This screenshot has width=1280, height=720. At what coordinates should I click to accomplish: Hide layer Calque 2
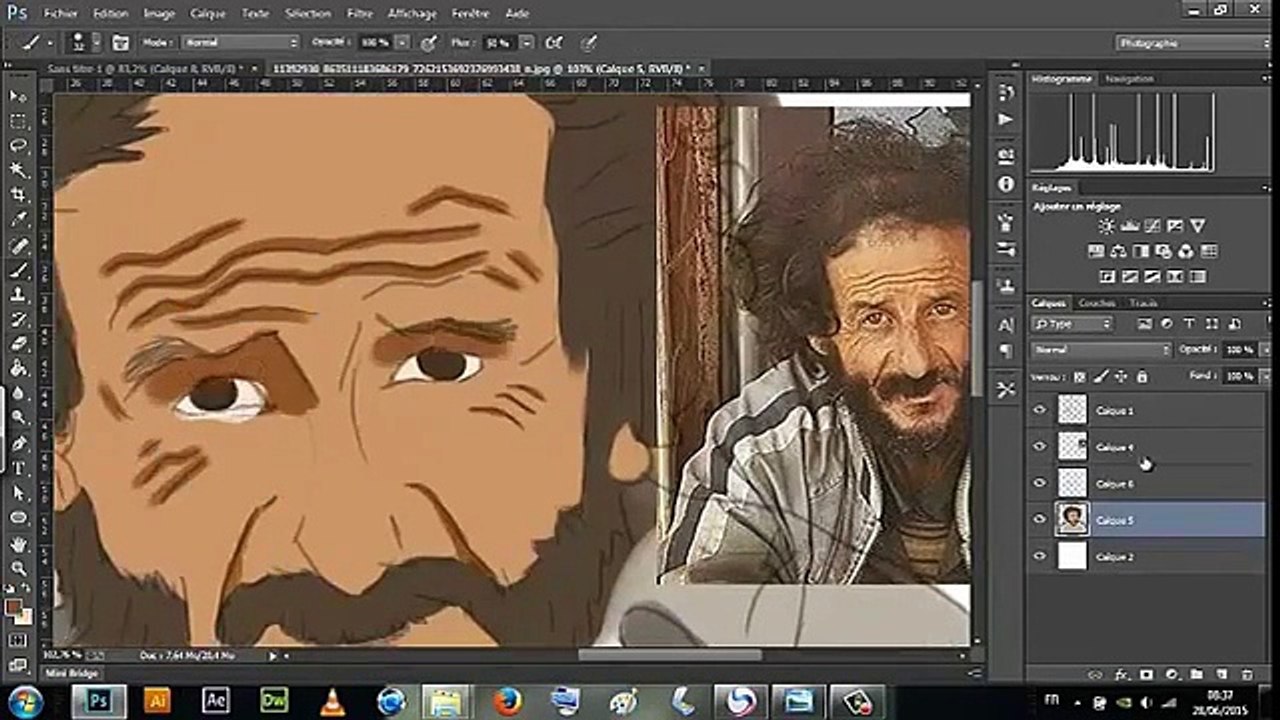coord(1040,556)
